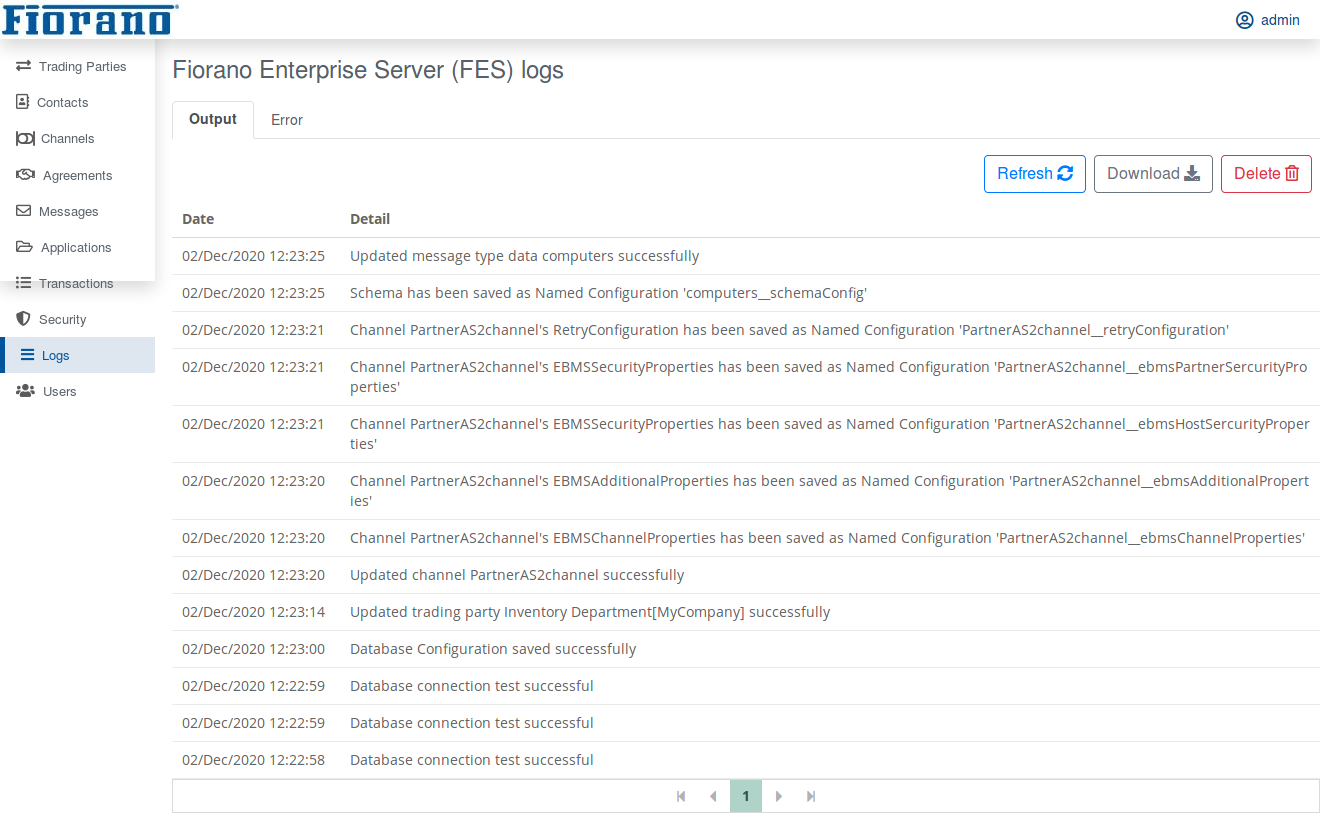
Task: Click the 12:23:00 date cell
Action: click(253, 649)
